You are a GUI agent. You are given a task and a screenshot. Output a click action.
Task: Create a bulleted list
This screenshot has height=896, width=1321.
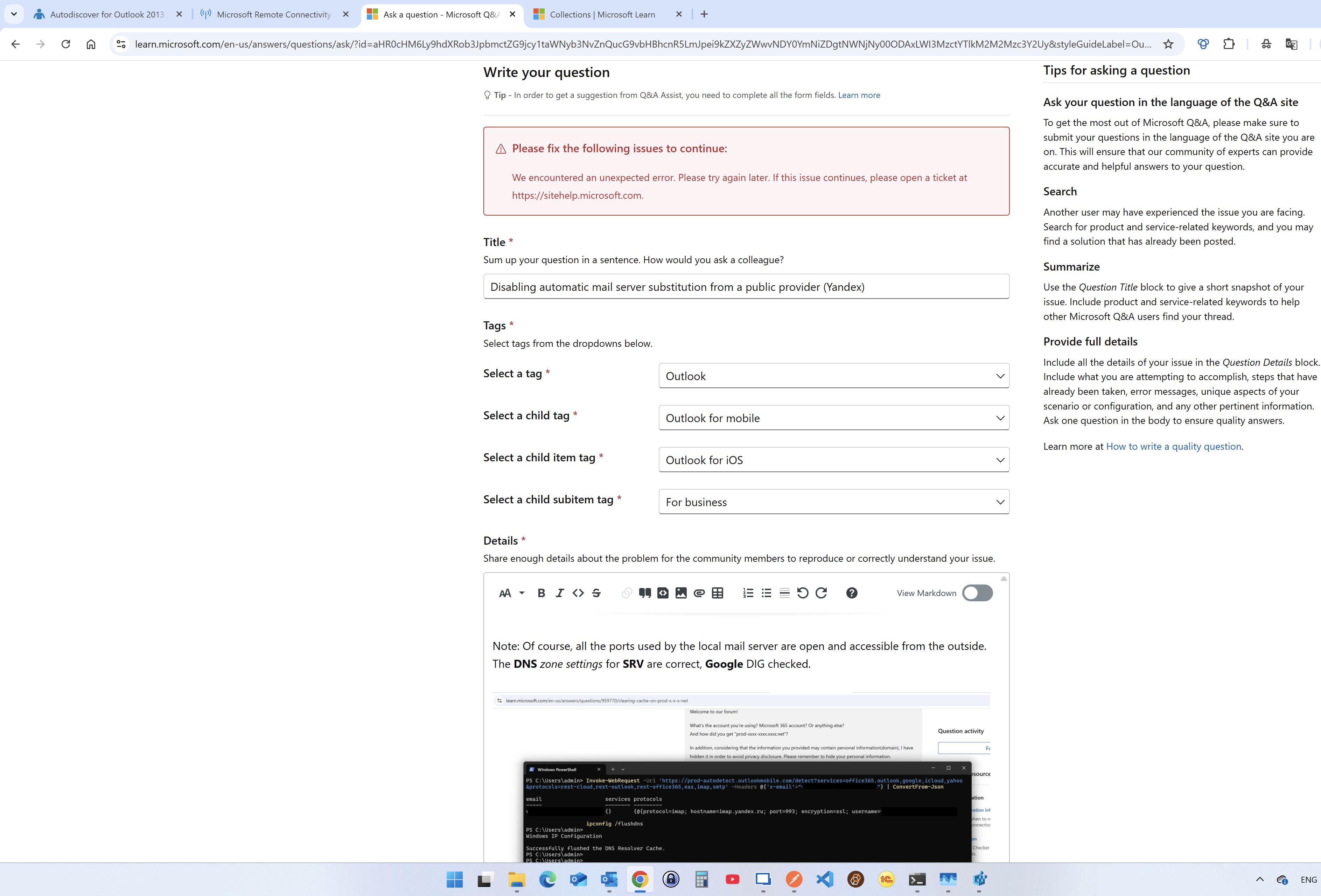[x=766, y=593]
